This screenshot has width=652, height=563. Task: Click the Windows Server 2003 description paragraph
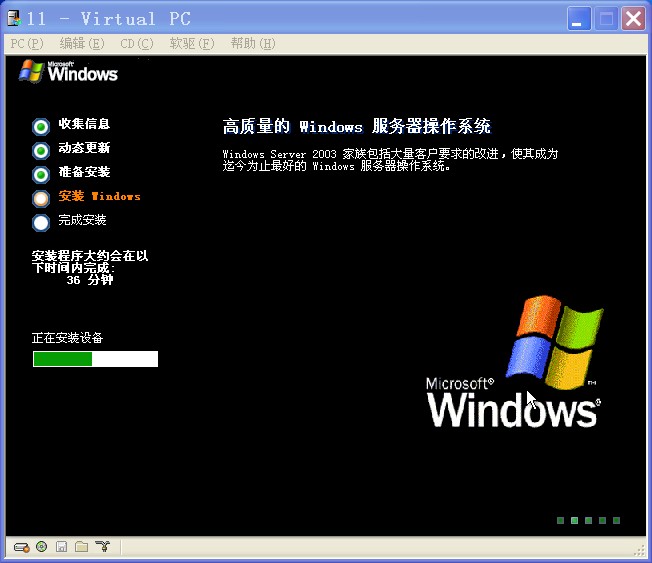click(390, 160)
